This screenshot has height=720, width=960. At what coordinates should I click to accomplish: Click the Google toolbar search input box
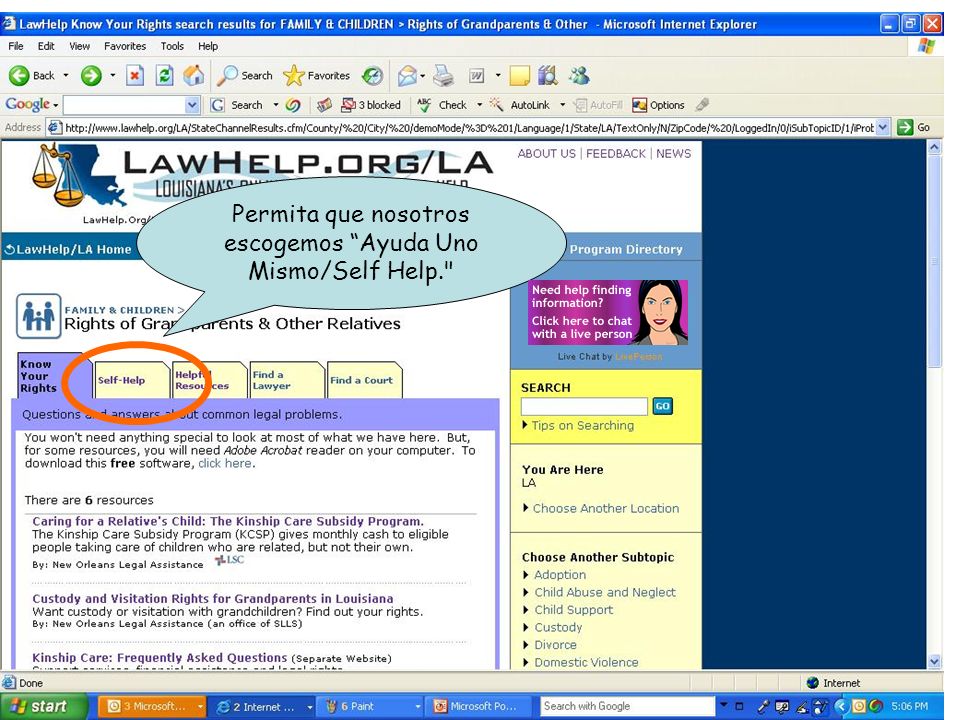pos(124,105)
